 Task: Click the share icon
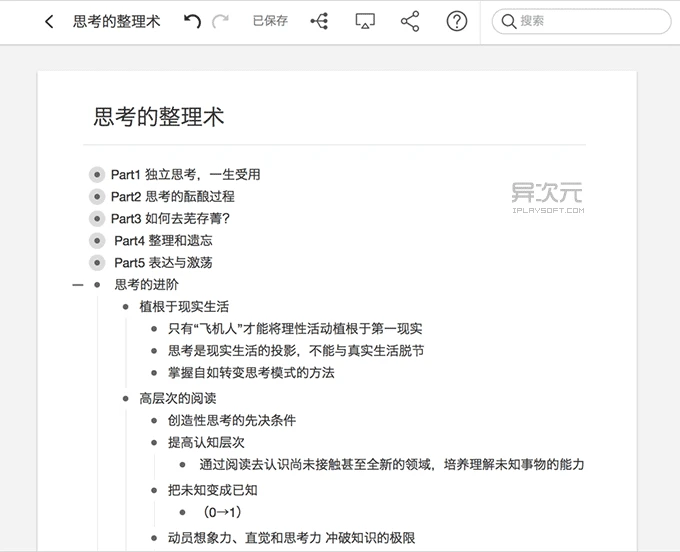click(x=410, y=21)
